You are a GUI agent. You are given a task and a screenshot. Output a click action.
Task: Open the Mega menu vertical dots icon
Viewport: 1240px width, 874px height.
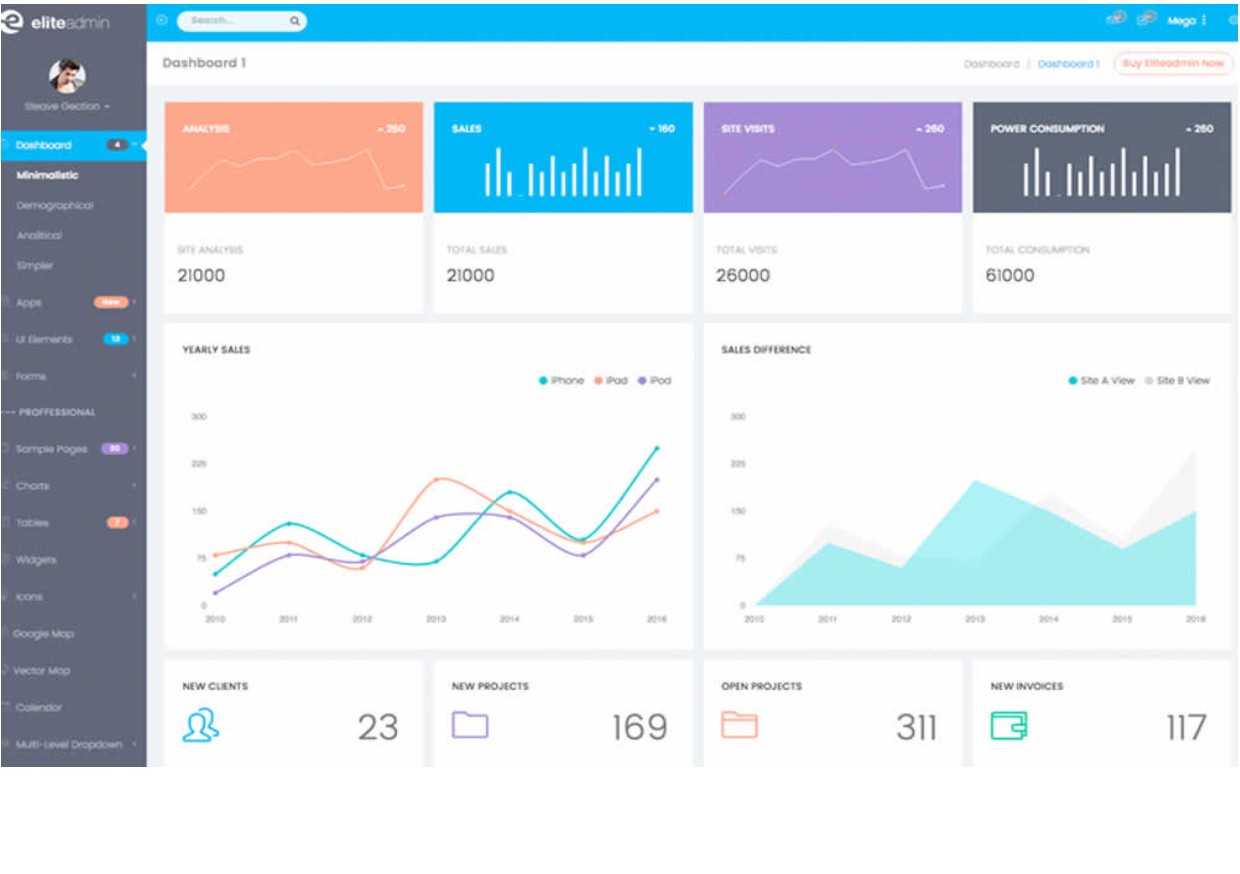click(1204, 21)
